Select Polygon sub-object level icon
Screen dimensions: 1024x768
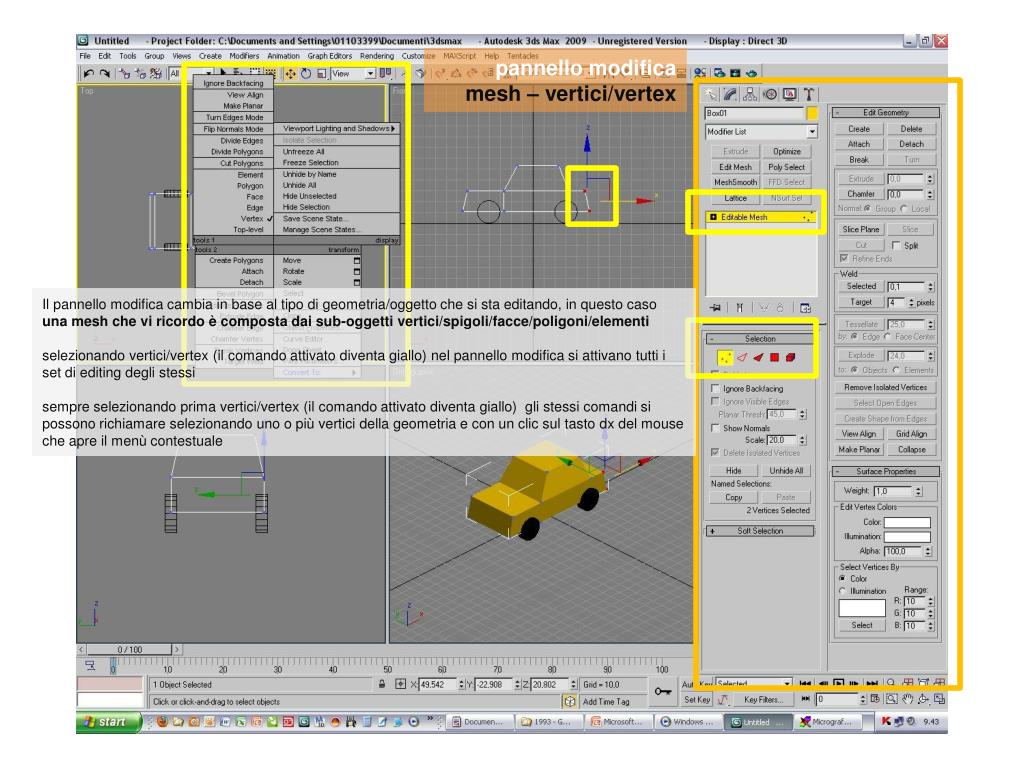pyautogui.click(x=775, y=357)
